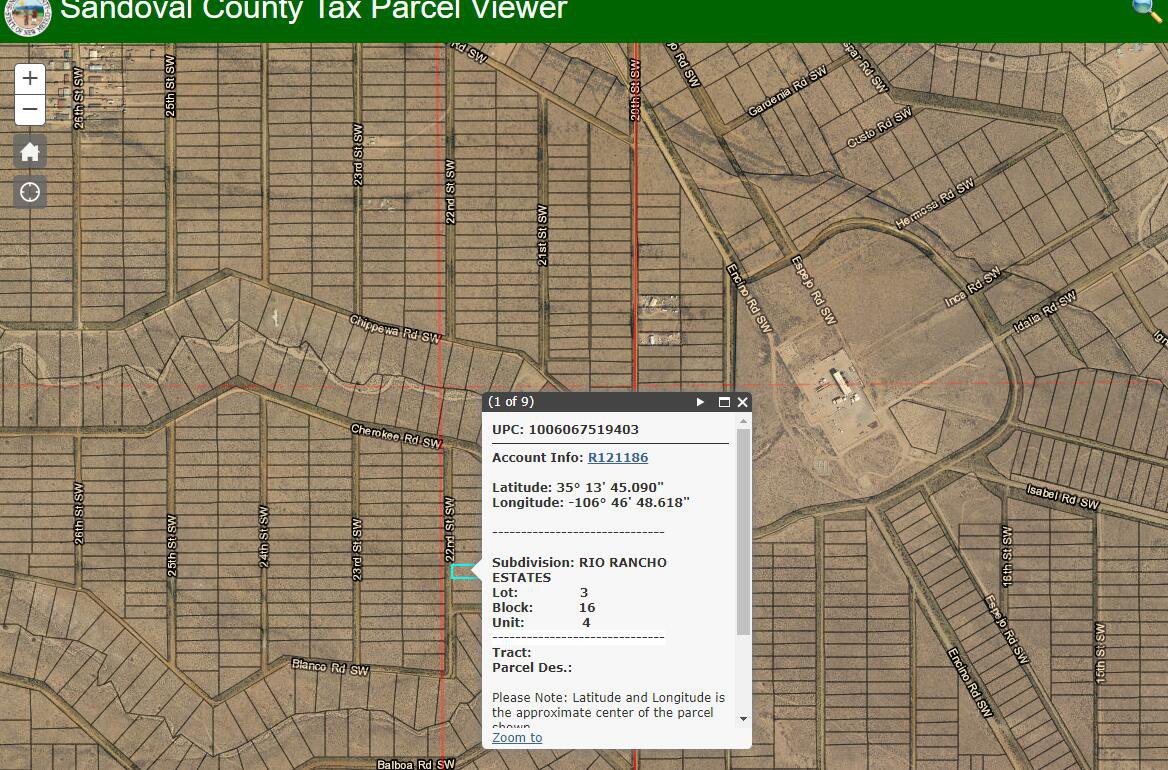Click the 15th St SW label
The width and height of the screenshot is (1168, 770).
pos(1100,653)
